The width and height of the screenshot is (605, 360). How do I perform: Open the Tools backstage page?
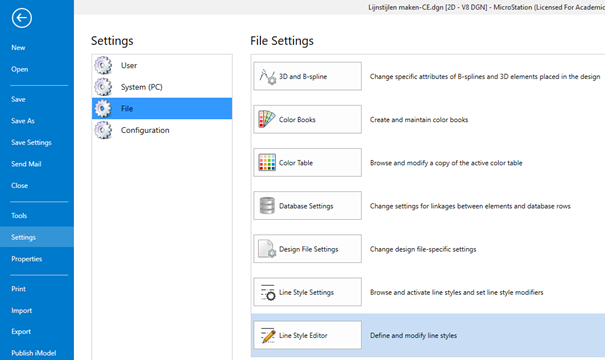pos(19,216)
